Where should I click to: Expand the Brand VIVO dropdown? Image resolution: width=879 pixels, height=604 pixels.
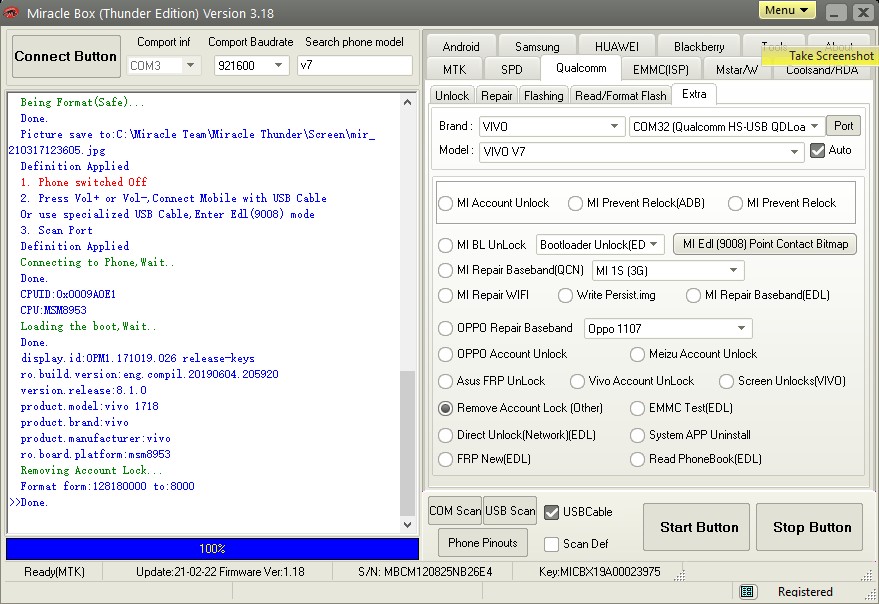[x=615, y=126]
